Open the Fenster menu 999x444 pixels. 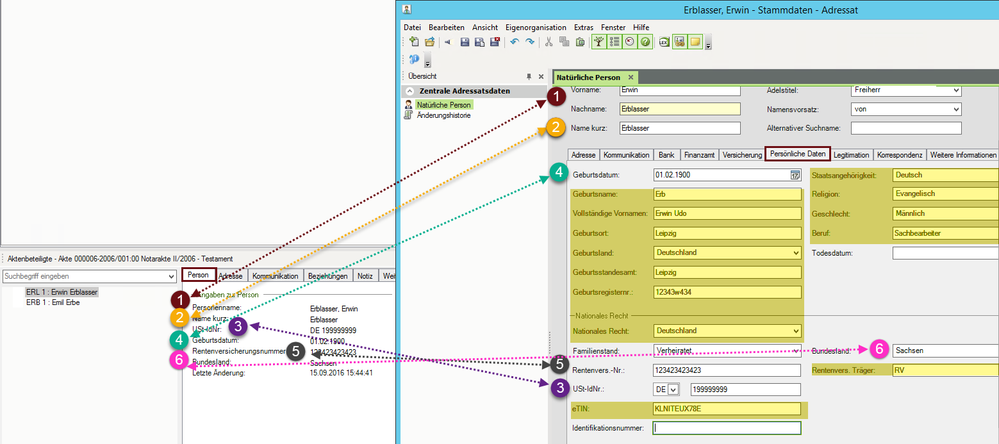(613, 27)
